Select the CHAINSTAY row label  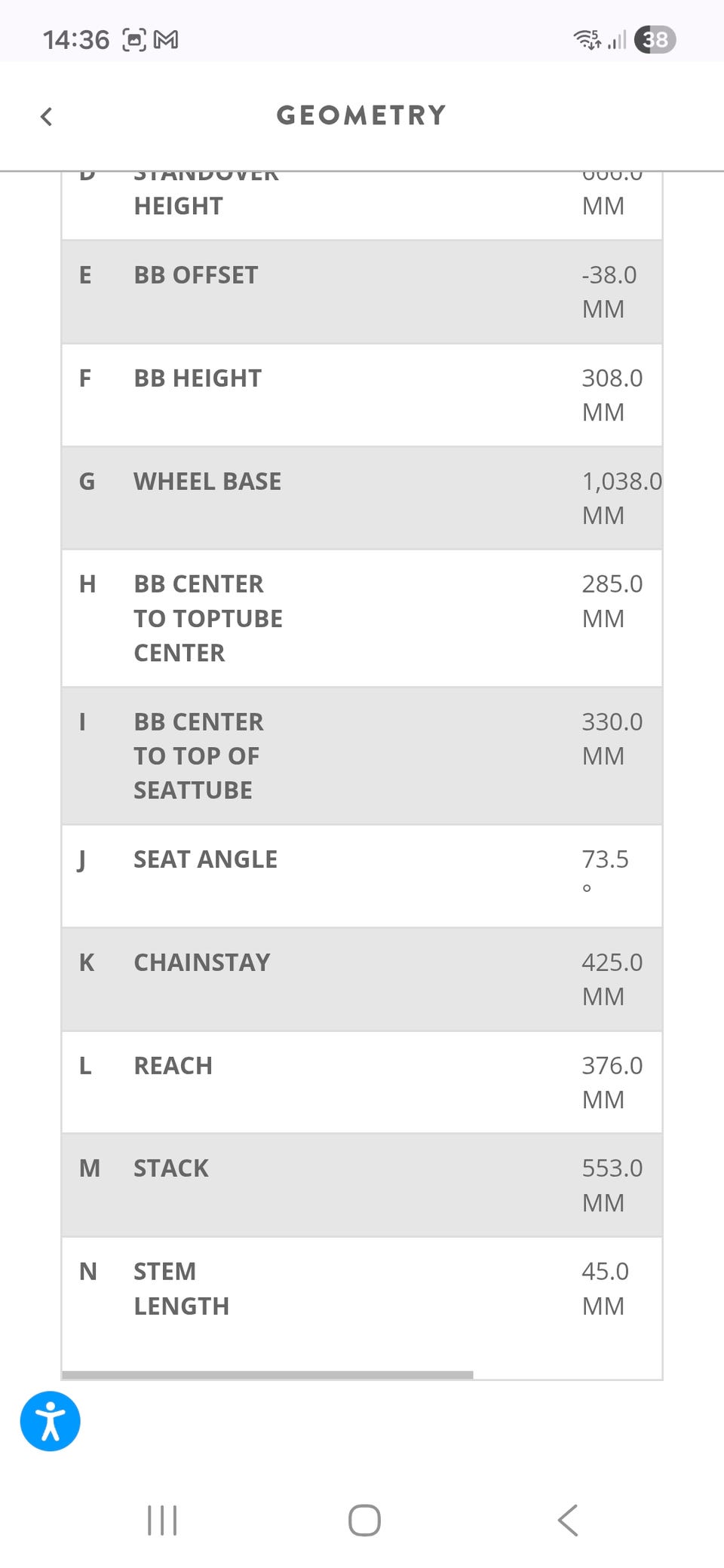tap(201, 962)
